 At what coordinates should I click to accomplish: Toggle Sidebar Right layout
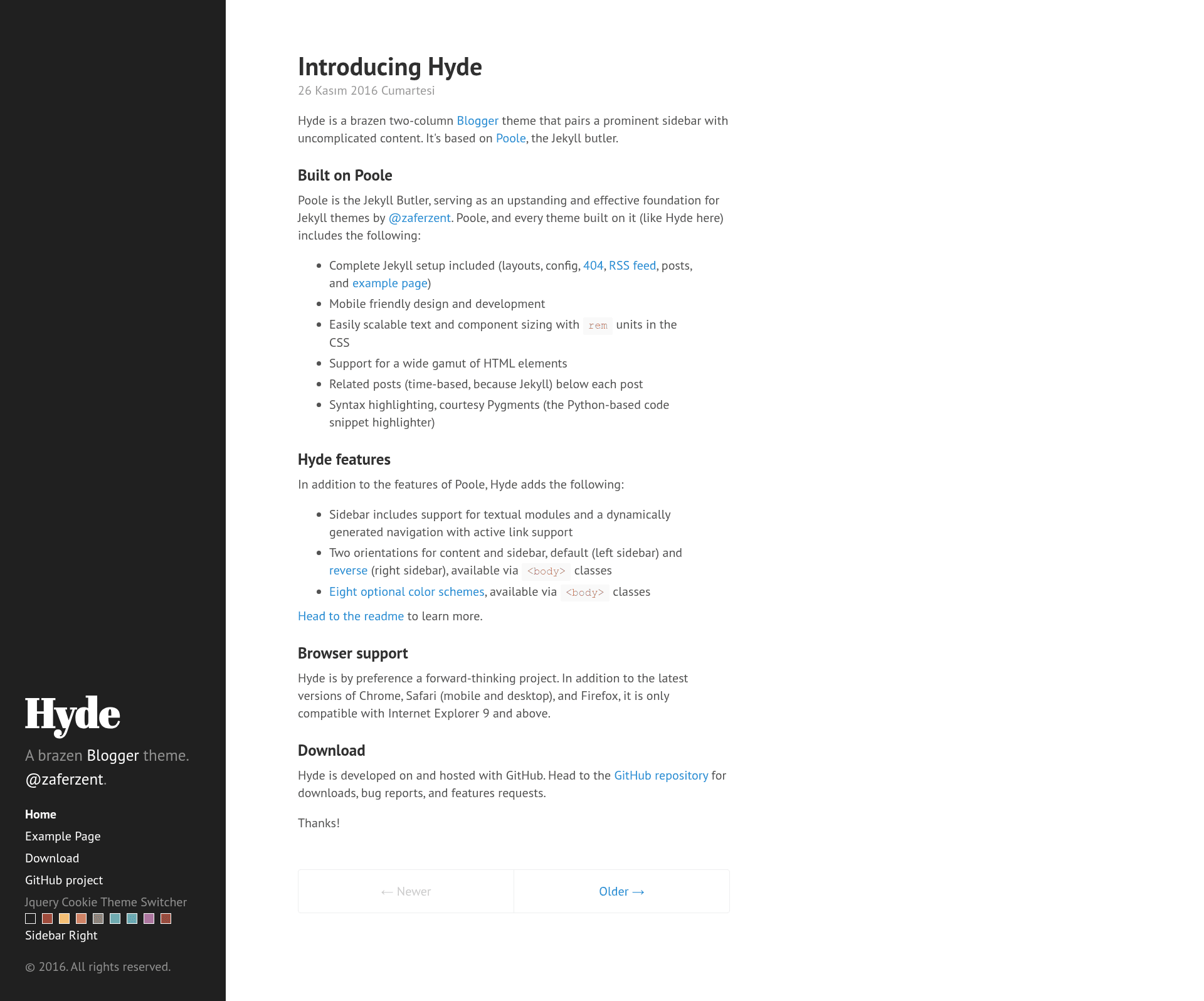[61, 935]
